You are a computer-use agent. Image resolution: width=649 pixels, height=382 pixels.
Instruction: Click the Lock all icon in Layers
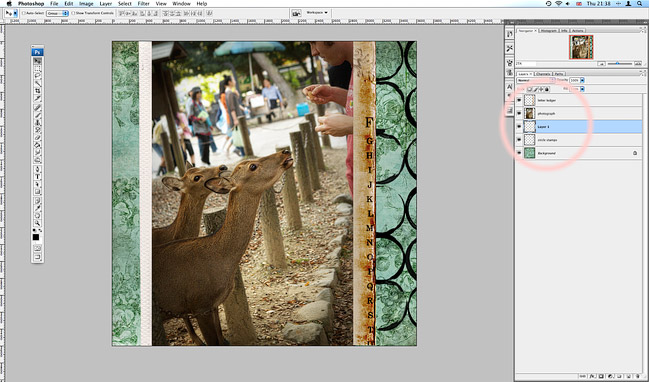546,89
